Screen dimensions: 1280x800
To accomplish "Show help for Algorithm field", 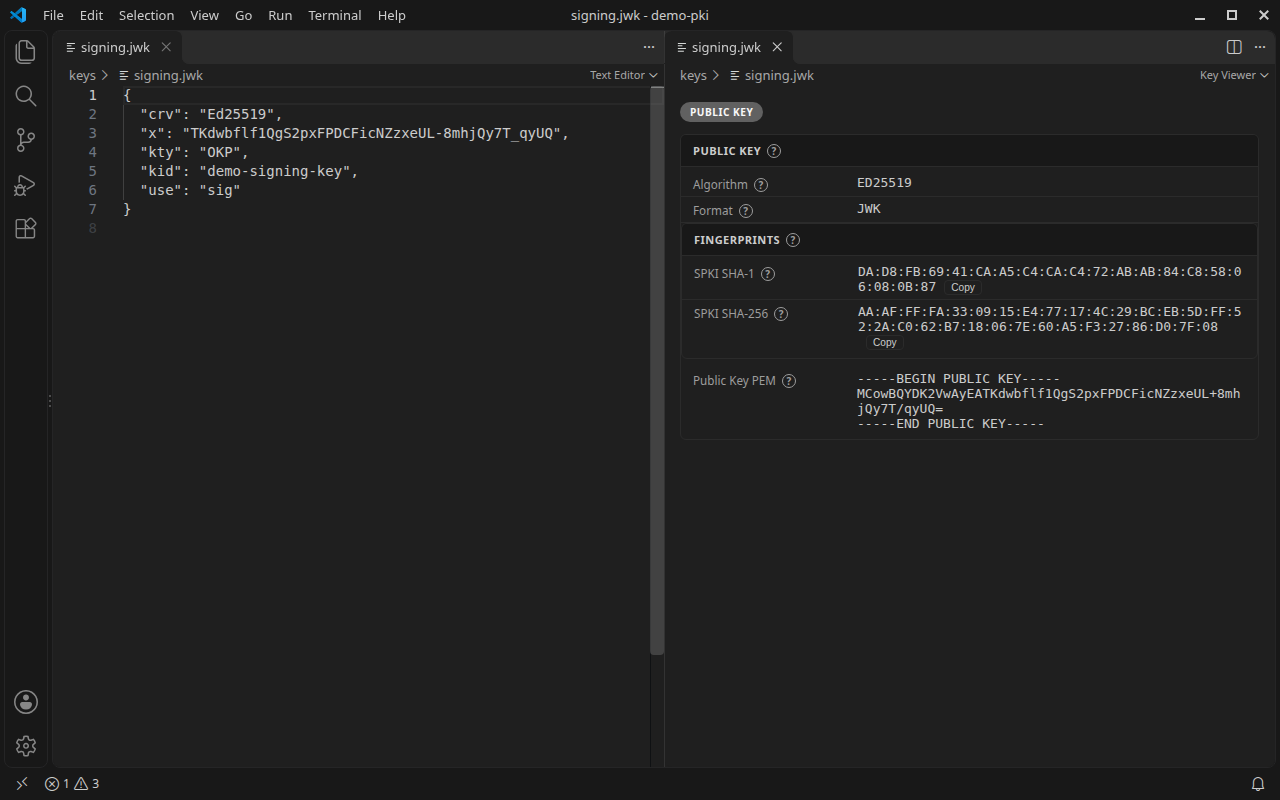I will tap(761, 185).
